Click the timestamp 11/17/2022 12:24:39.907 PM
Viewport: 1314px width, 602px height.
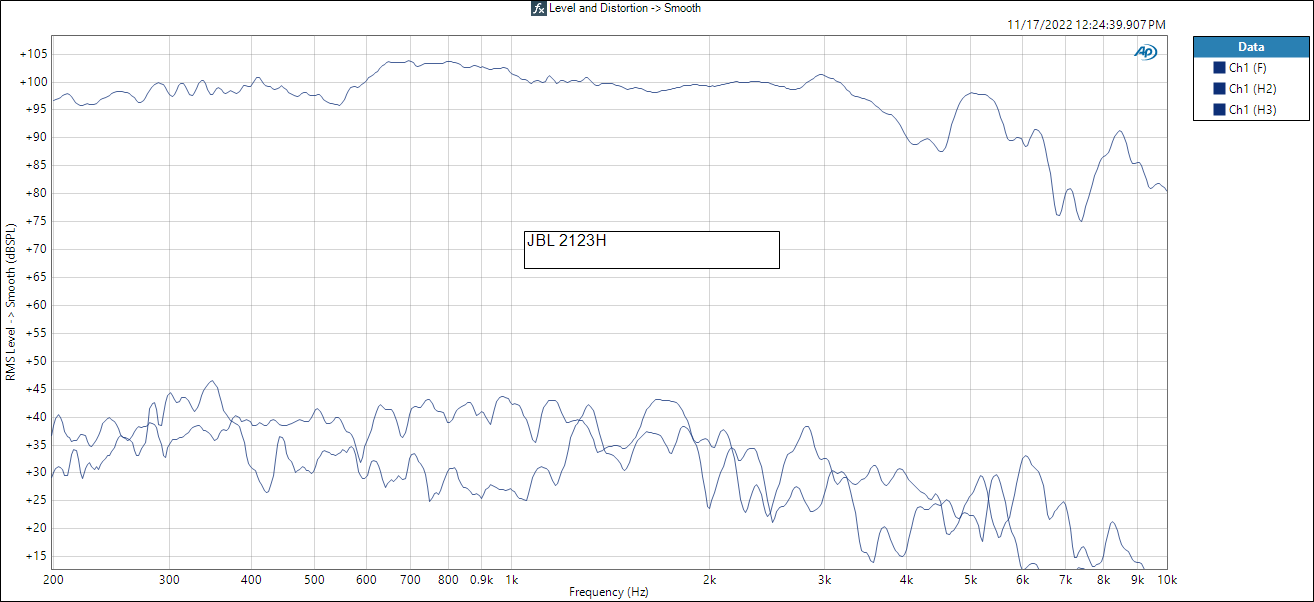(1086, 25)
